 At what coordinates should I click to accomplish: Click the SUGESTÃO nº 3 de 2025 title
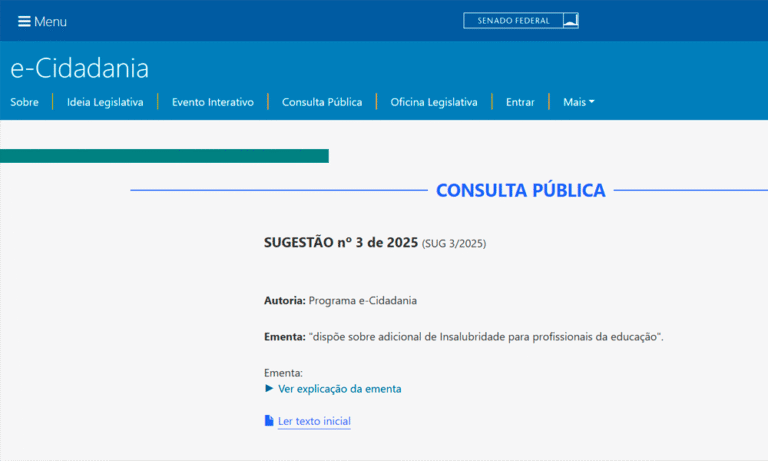coord(341,243)
